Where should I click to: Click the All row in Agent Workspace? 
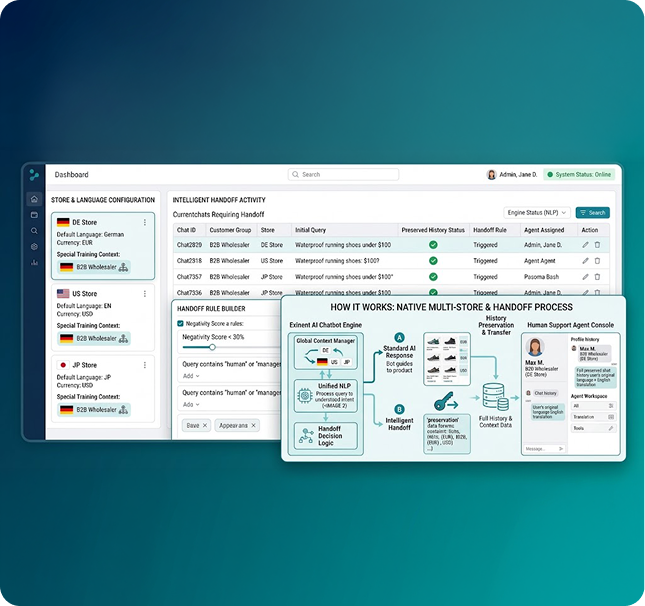point(593,406)
